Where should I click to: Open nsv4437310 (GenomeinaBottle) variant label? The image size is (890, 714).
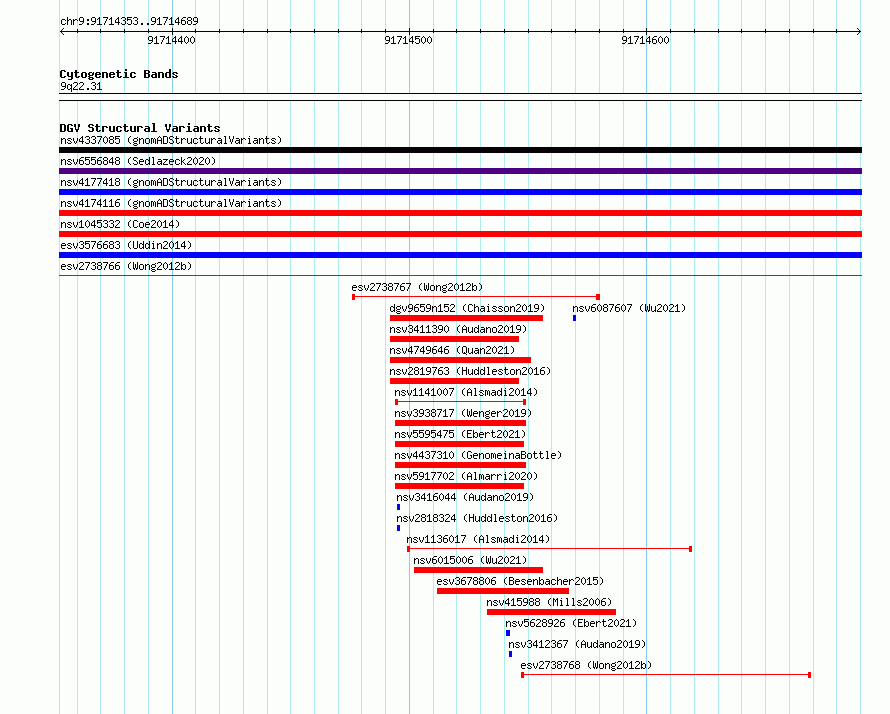pos(478,455)
